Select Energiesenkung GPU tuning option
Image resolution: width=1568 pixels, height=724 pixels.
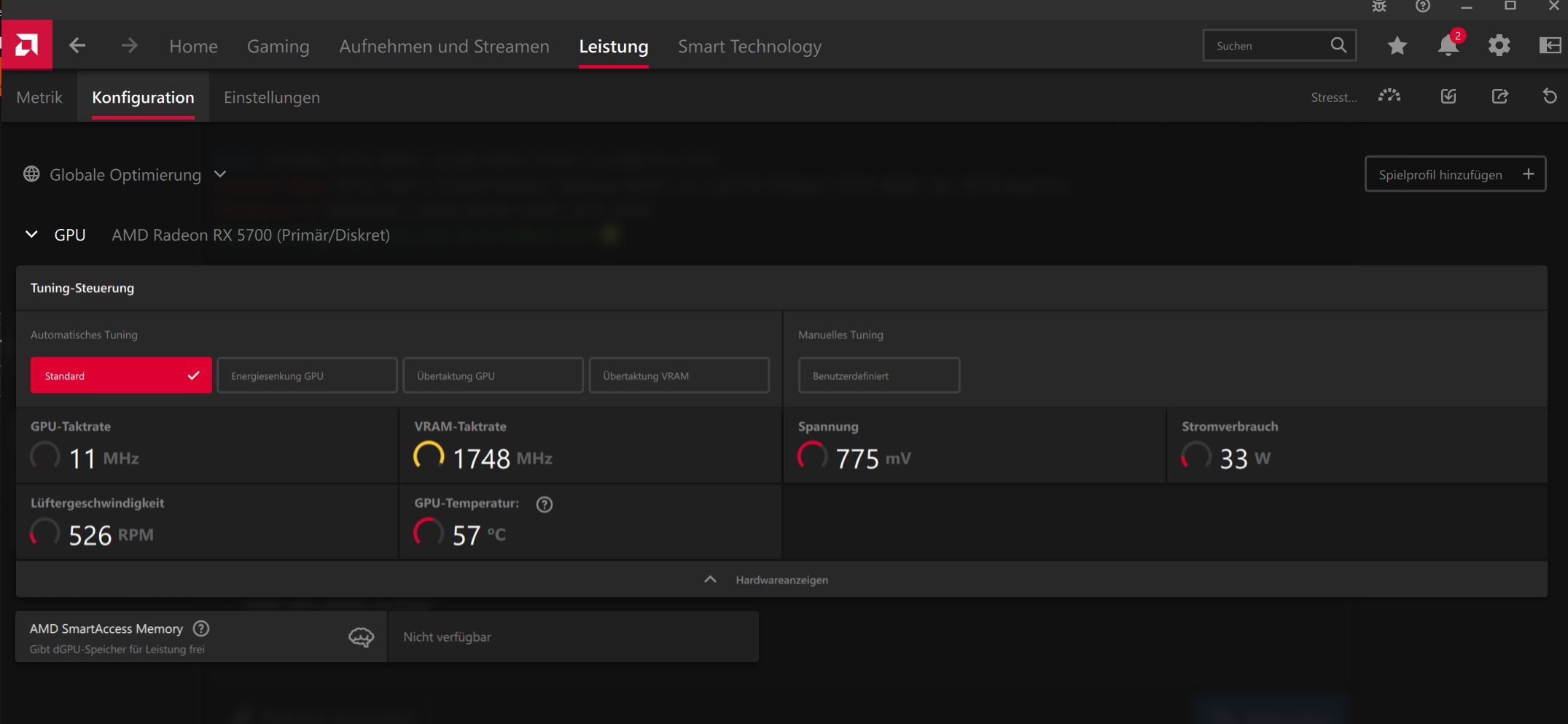point(307,375)
